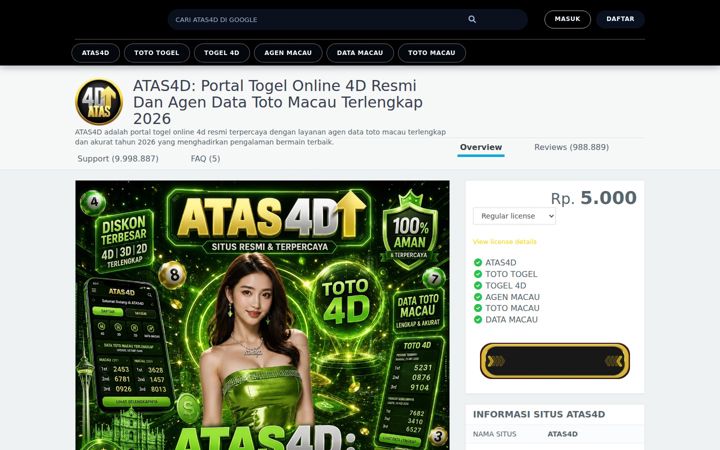The width and height of the screenshot is (720, 450).
Task: Follow the View license details link
Action: (505, 242)
